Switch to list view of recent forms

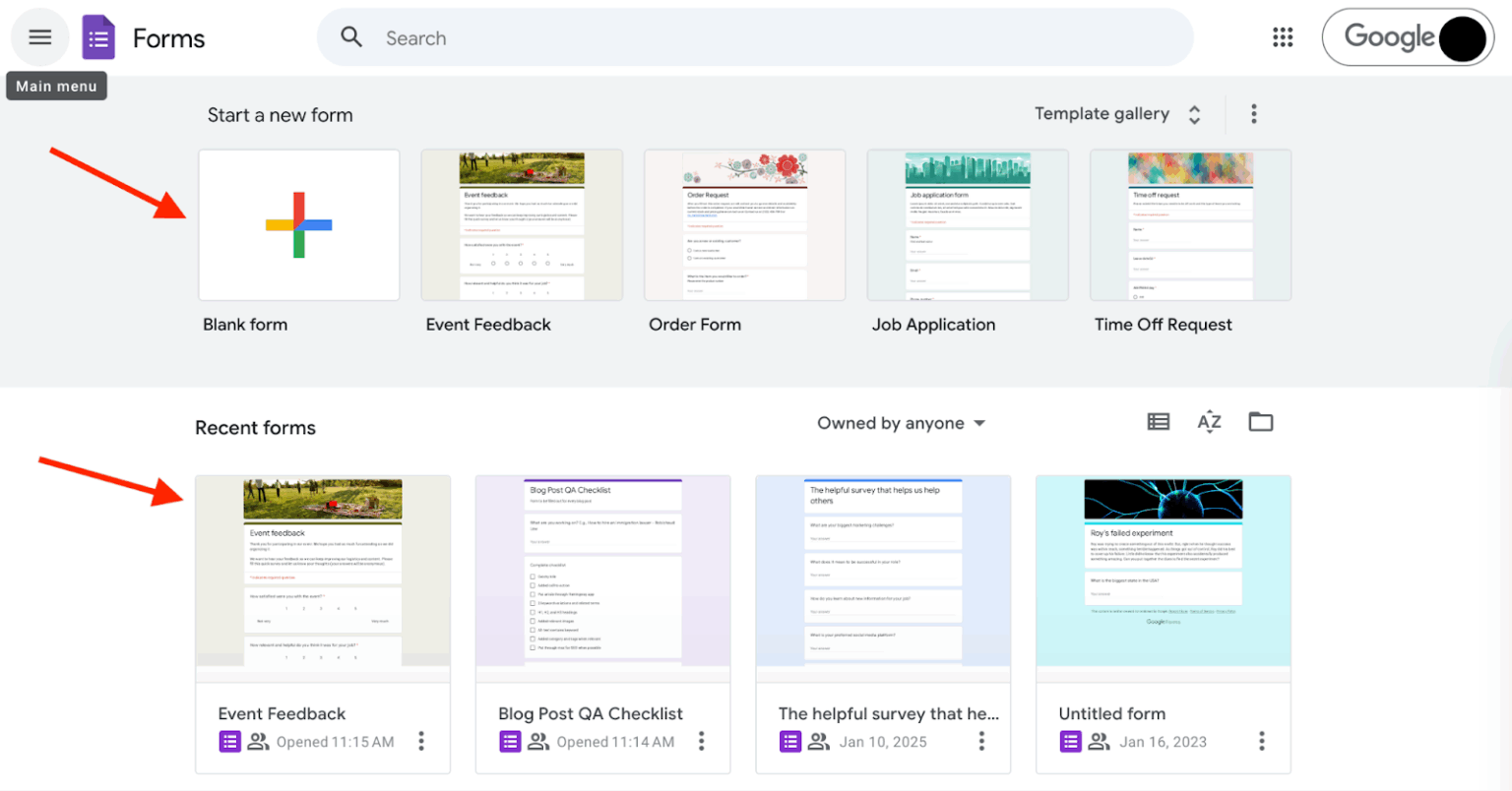tap(1158, 421)
